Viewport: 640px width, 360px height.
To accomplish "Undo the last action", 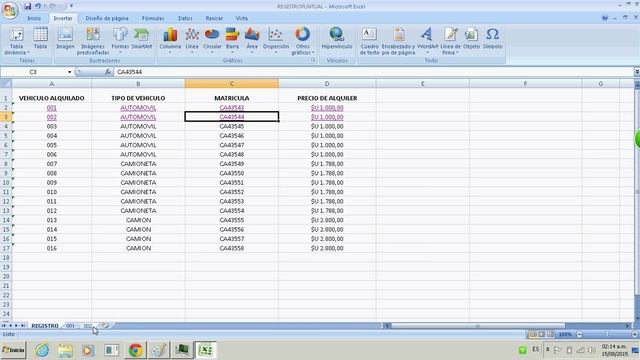I will point(38,6).
